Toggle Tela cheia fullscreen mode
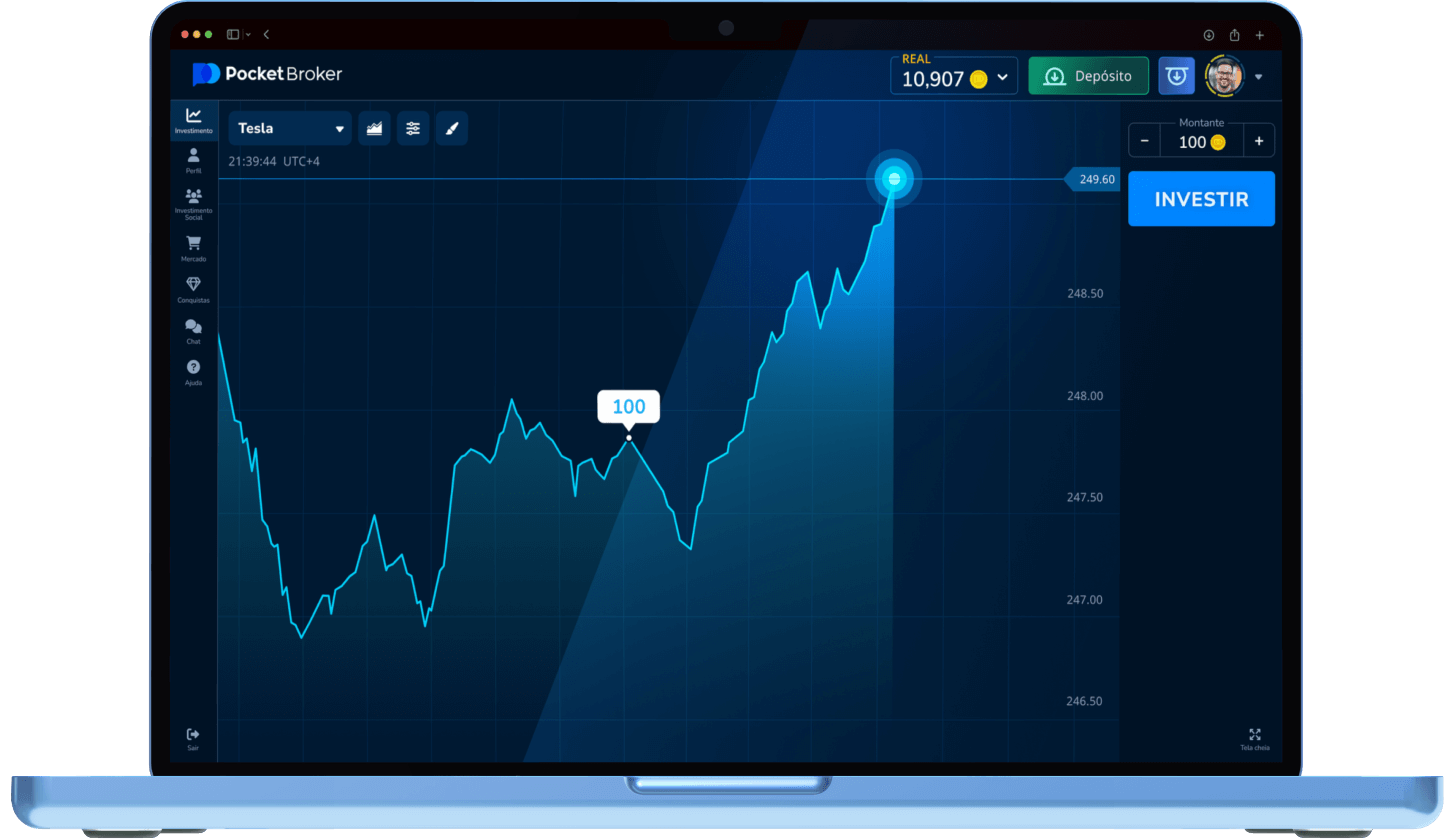 point(1255,738)
